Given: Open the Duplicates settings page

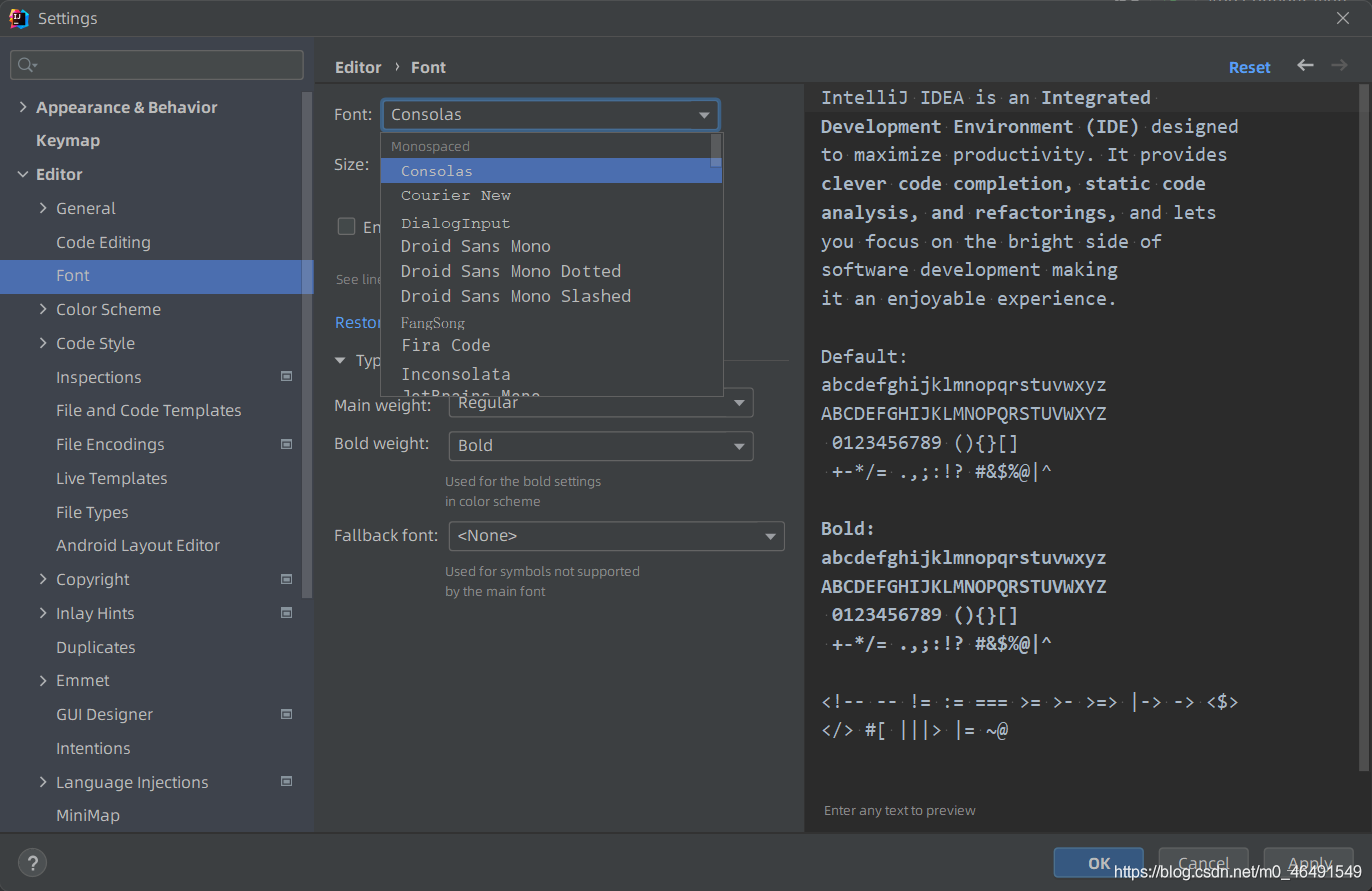Looking at the screenshot, I should [x=96, y=647].
